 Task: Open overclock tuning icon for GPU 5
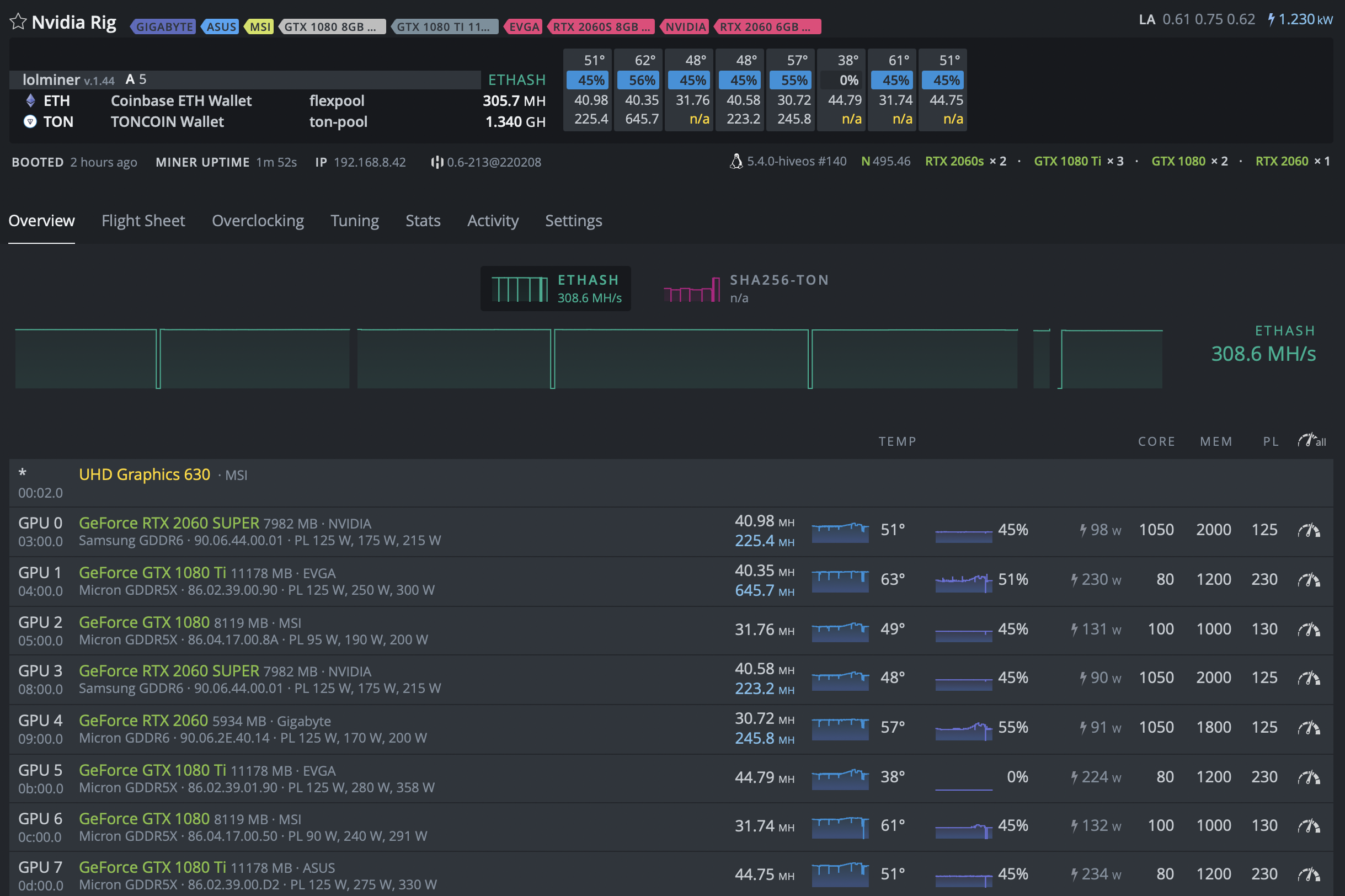(1309, 778)
